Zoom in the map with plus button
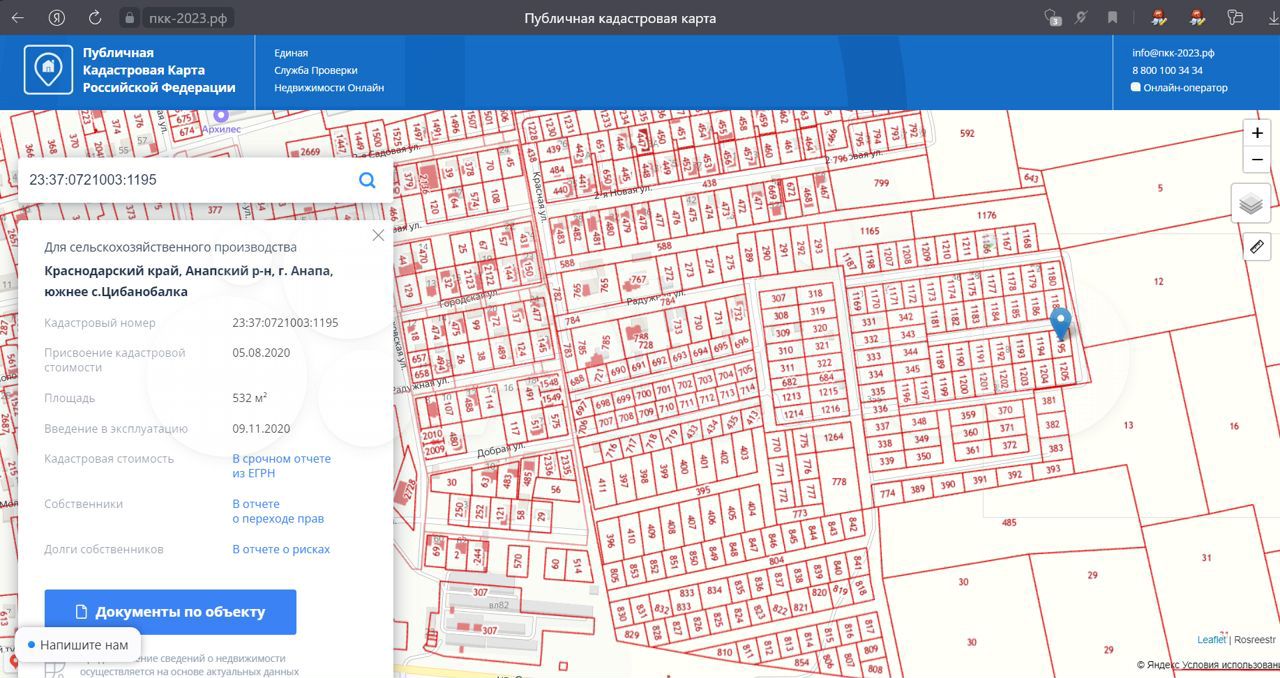Screen dimensions: 1280x678 click(1257, 134)
